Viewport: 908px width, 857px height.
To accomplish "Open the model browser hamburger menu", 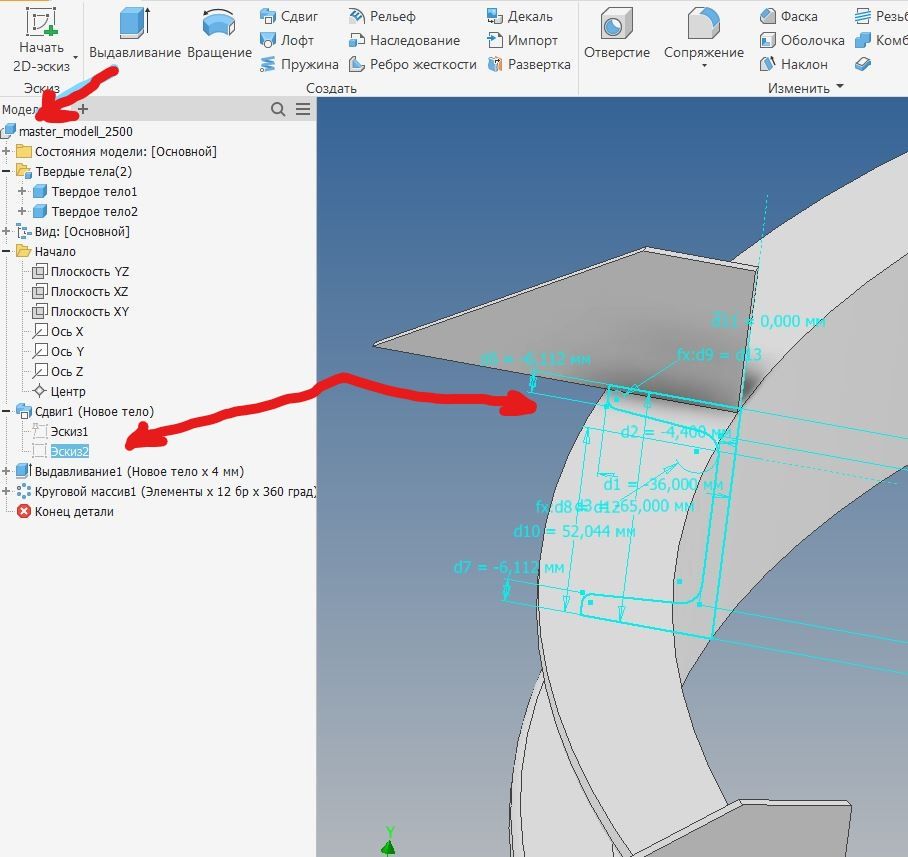I will click(303, 109).
